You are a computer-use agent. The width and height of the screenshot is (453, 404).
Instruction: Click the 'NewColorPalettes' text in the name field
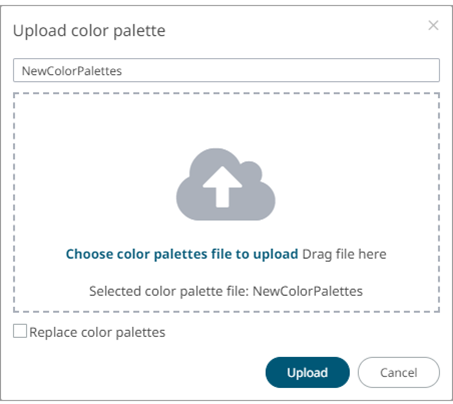point(72,71)
